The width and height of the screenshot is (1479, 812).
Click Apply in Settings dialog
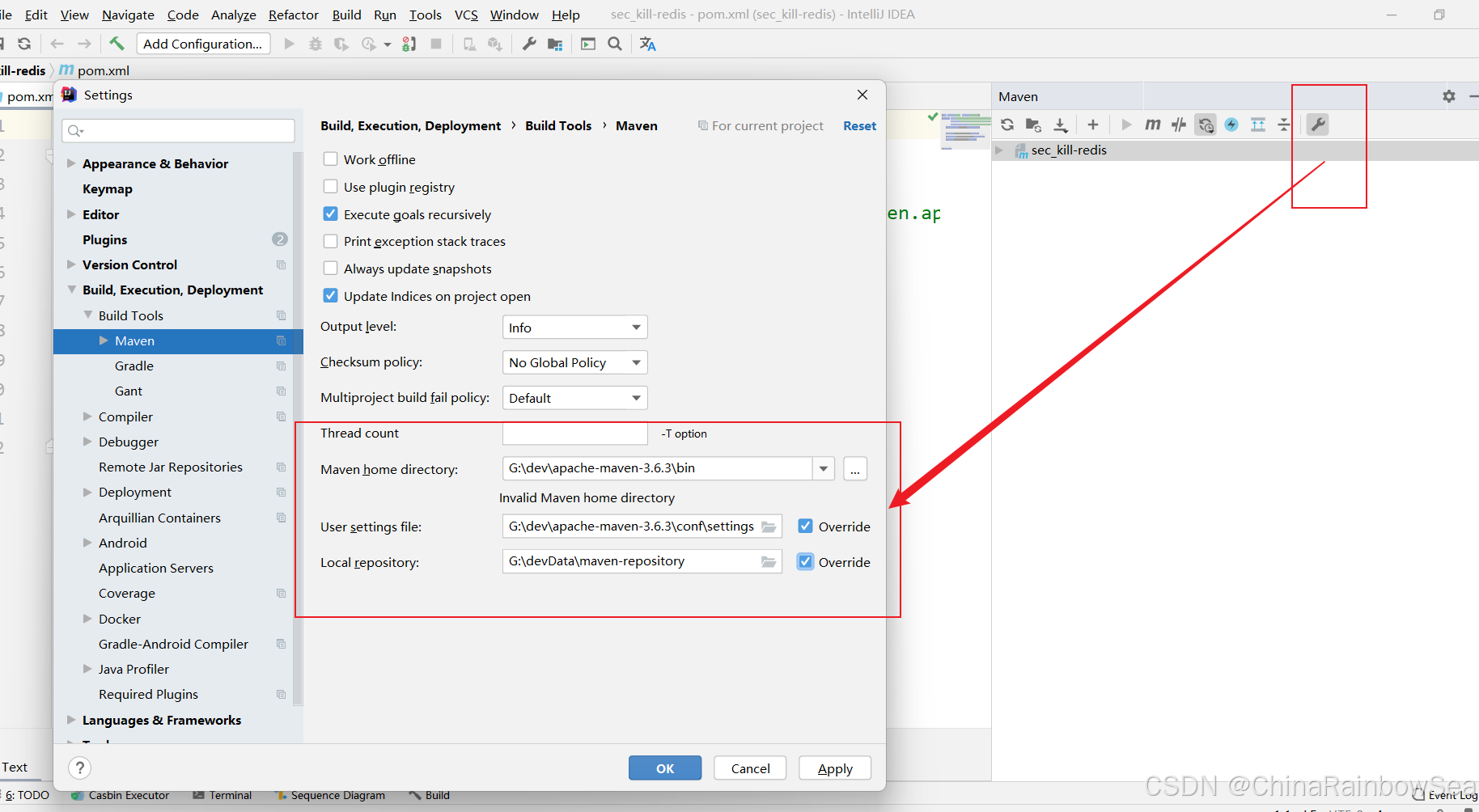pos(835,768)
